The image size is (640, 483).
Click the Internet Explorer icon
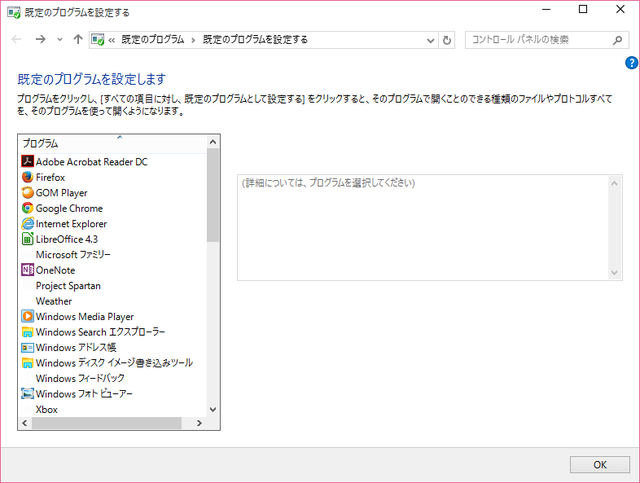pyautogui.click(x=27, y=223)
